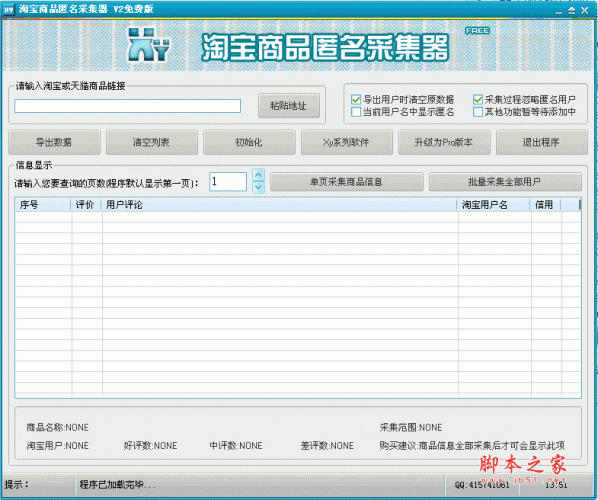Click the QQ number in status bar
The height and width of the screenshot is (500, 598).
coord(482,485)
